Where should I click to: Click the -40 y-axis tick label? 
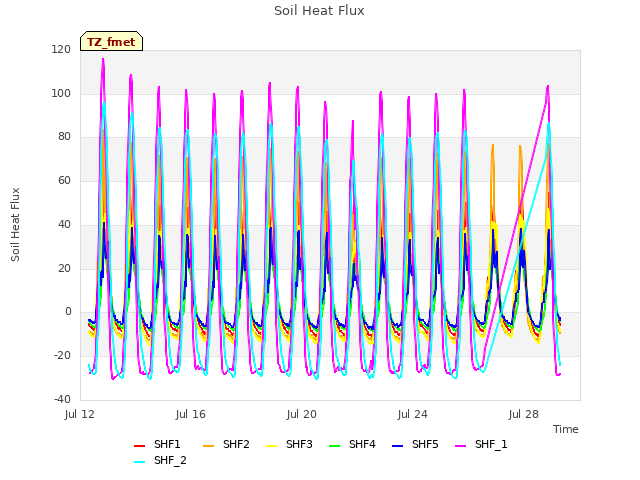click(62, 399)
